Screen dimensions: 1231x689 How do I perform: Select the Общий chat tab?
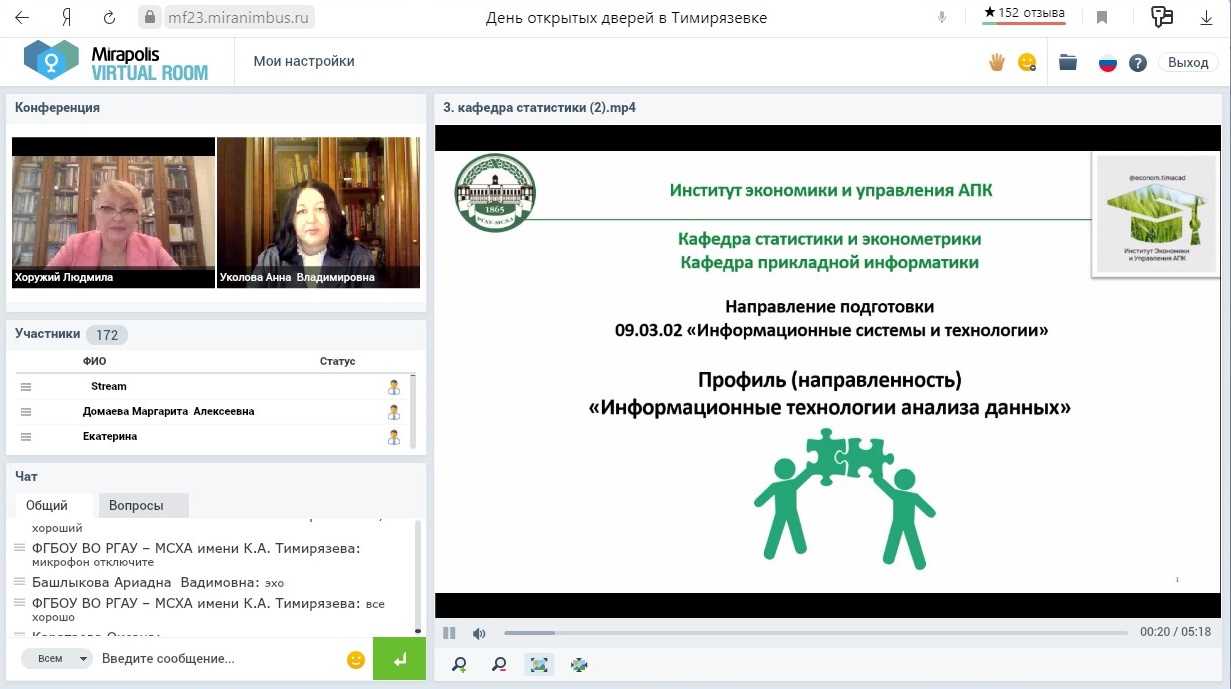(x=47, y=506)
